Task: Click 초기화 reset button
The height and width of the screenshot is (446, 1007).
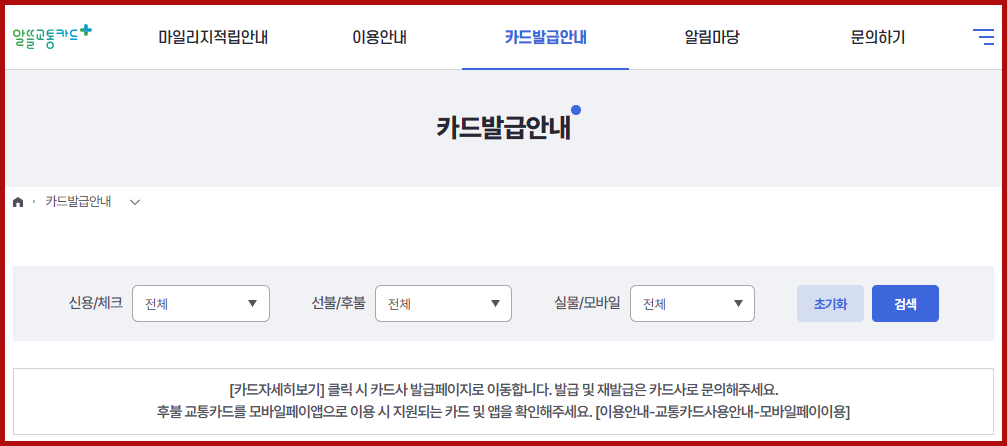Action: pyautogui.click(x=830, y=303)
